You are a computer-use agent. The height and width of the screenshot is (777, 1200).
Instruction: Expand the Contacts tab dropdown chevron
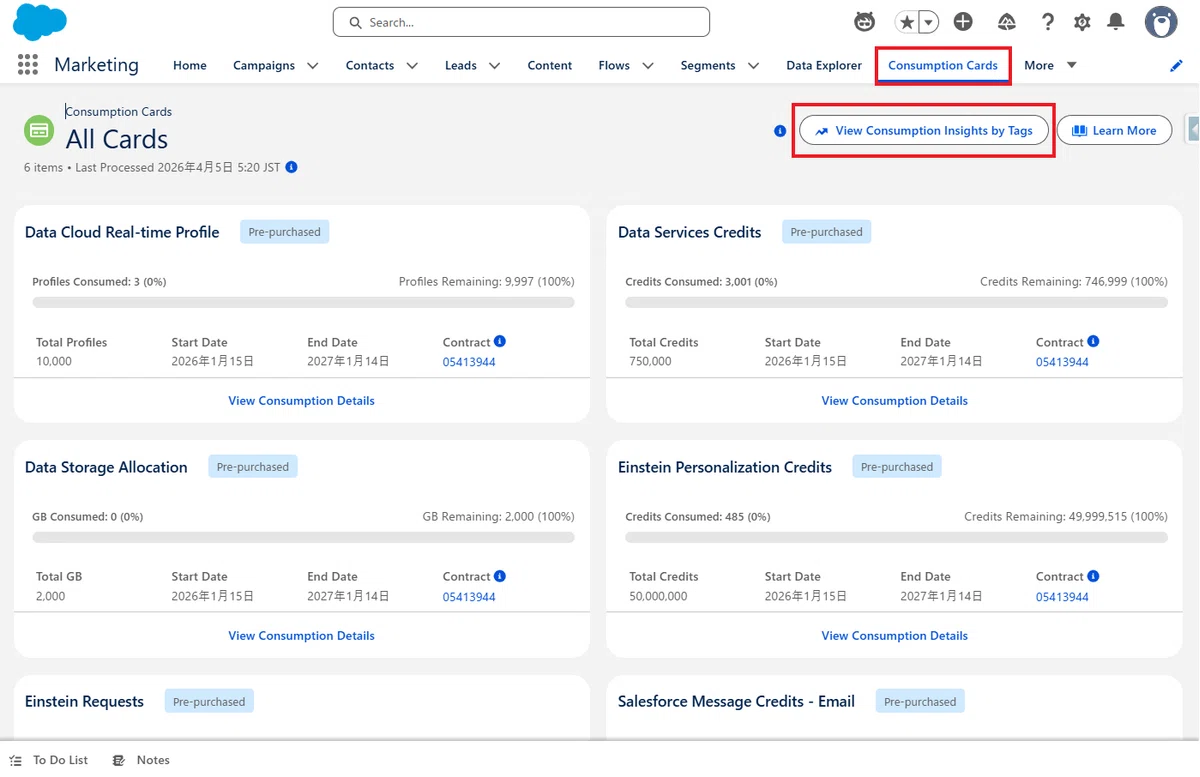(411, 66)
